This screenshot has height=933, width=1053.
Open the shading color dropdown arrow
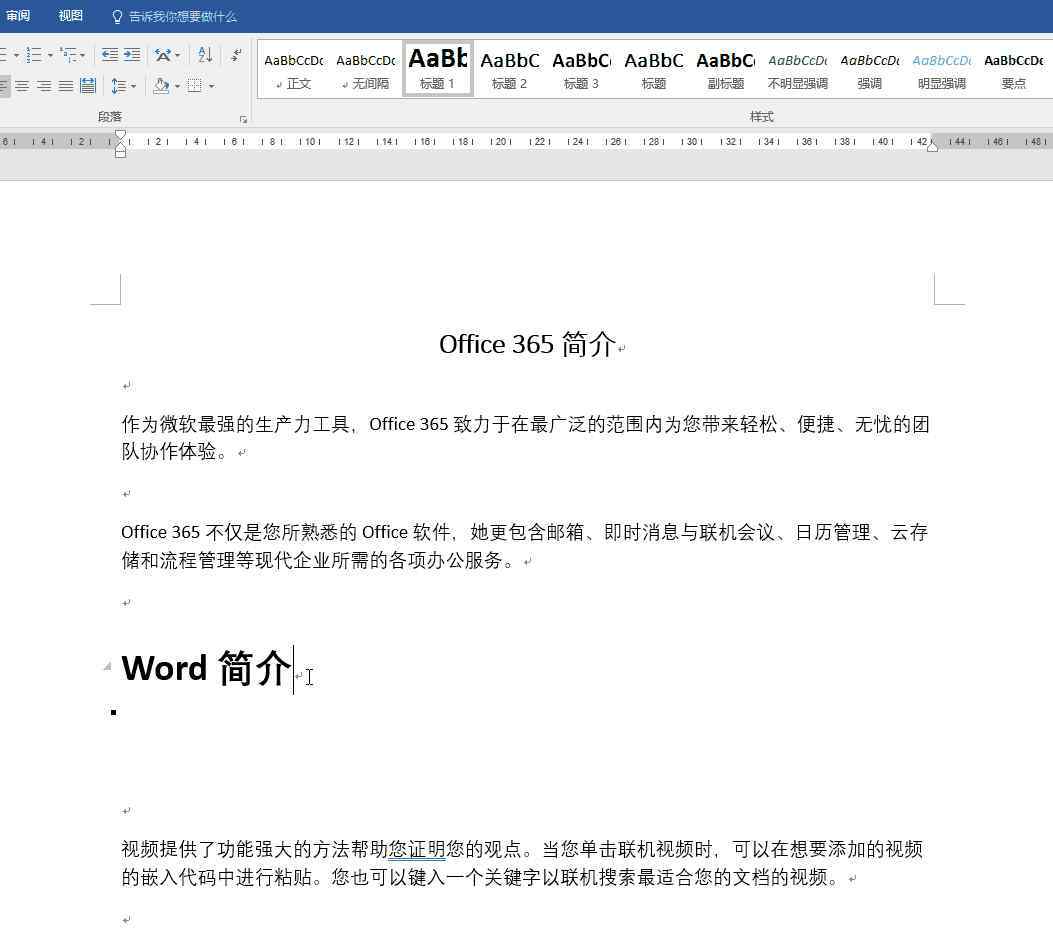(x=177, y=86)
